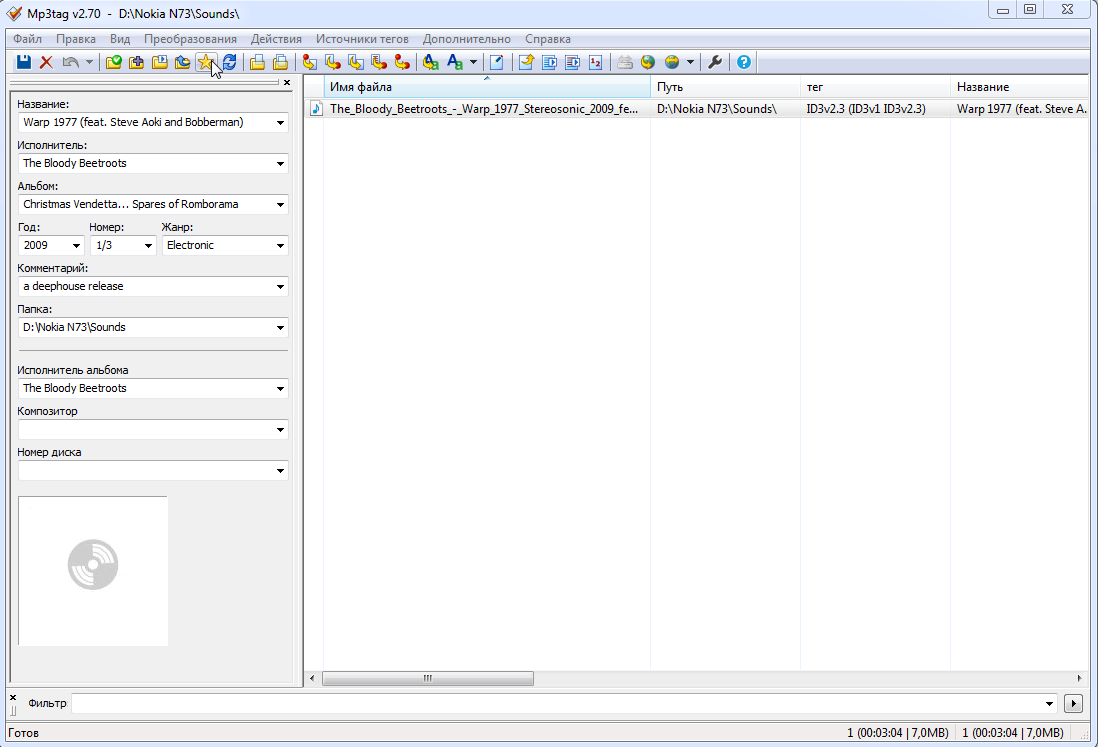
Task: Open the Дополнительно menu
Action: (x=466, y=39)
